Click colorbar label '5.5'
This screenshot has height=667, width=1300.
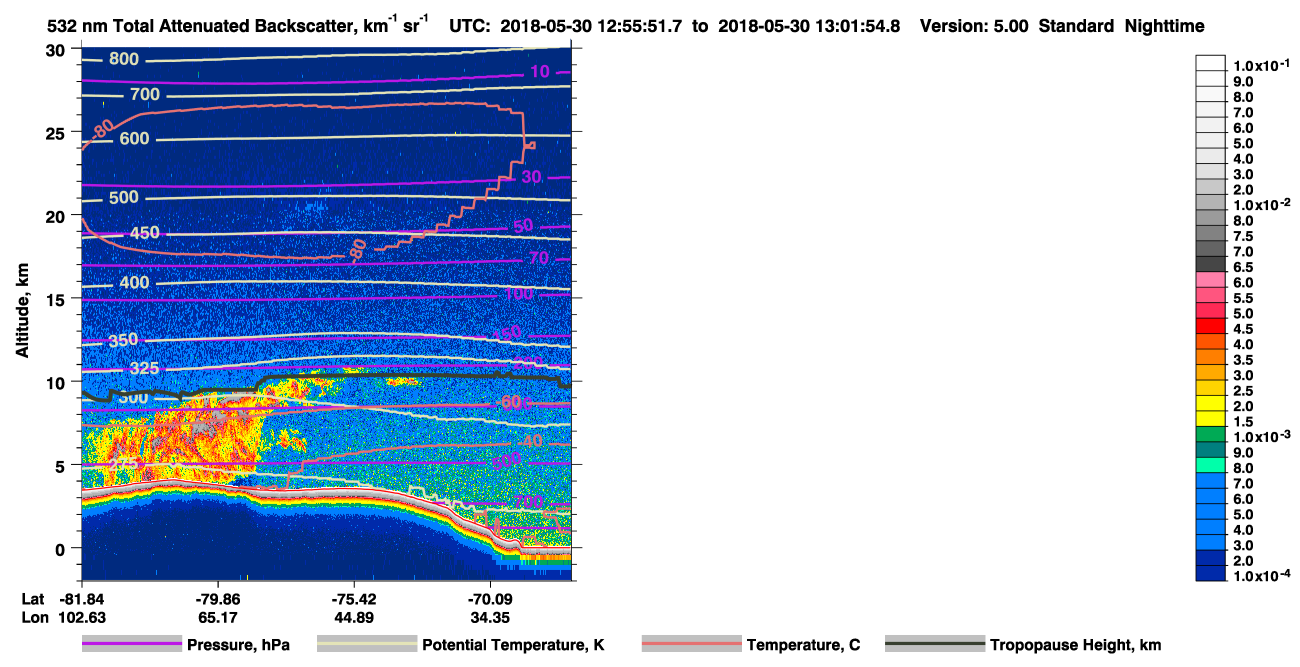[x=1245, y=298]
